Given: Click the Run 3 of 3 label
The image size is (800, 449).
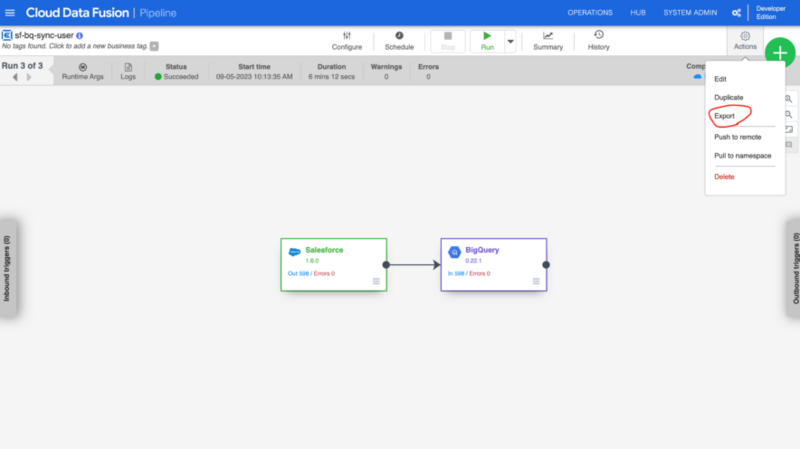Looking at the screenshot, I should click(x=22, y=66).
